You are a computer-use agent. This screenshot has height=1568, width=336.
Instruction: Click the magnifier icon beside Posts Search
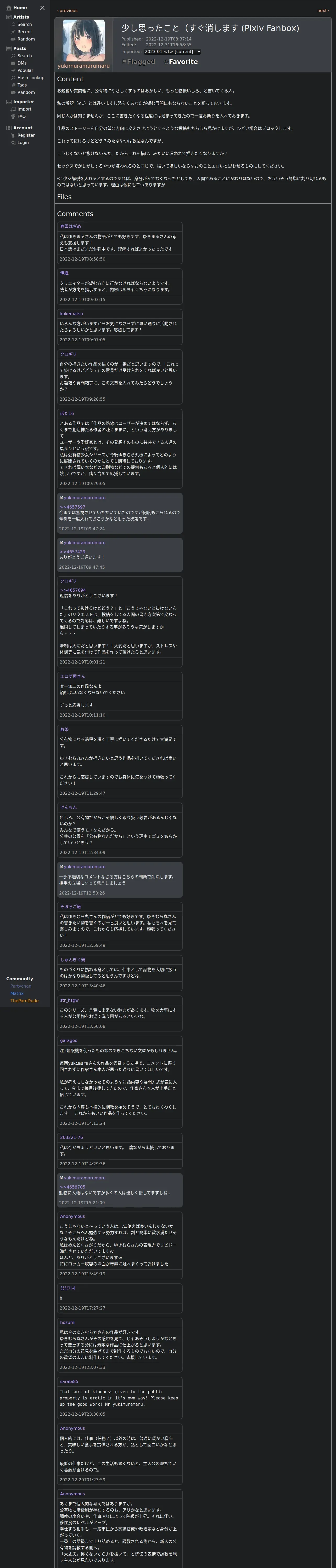(13, 56)
